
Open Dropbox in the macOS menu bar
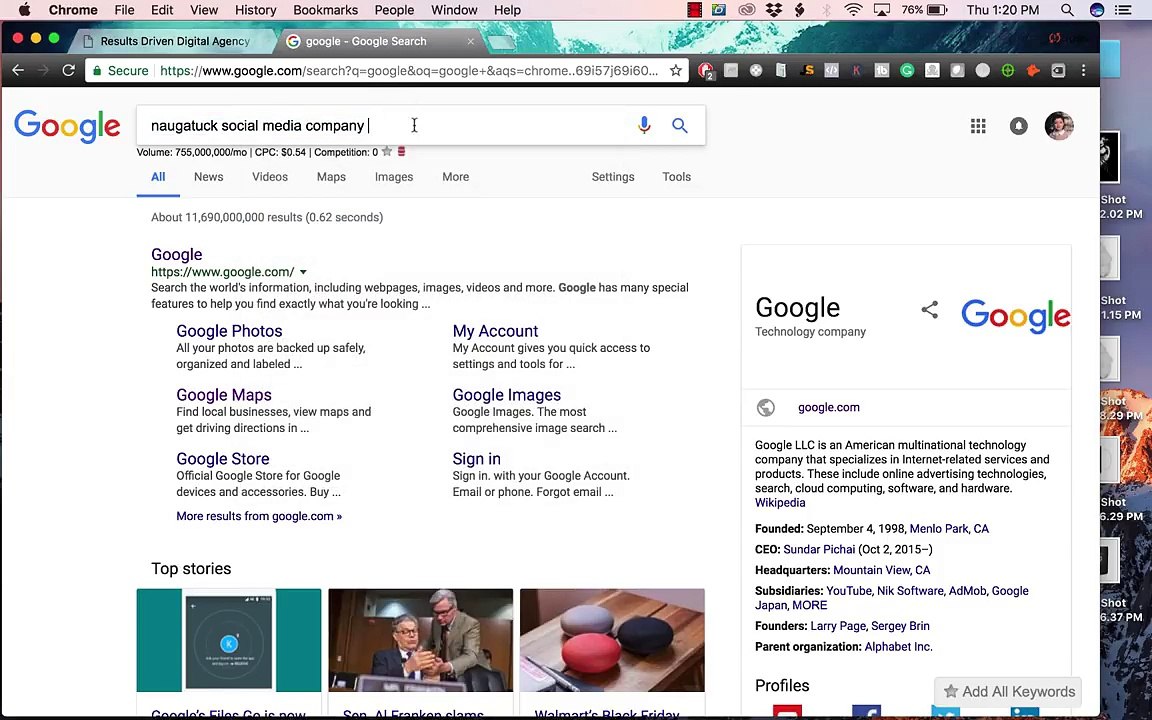tap(774, 10)
